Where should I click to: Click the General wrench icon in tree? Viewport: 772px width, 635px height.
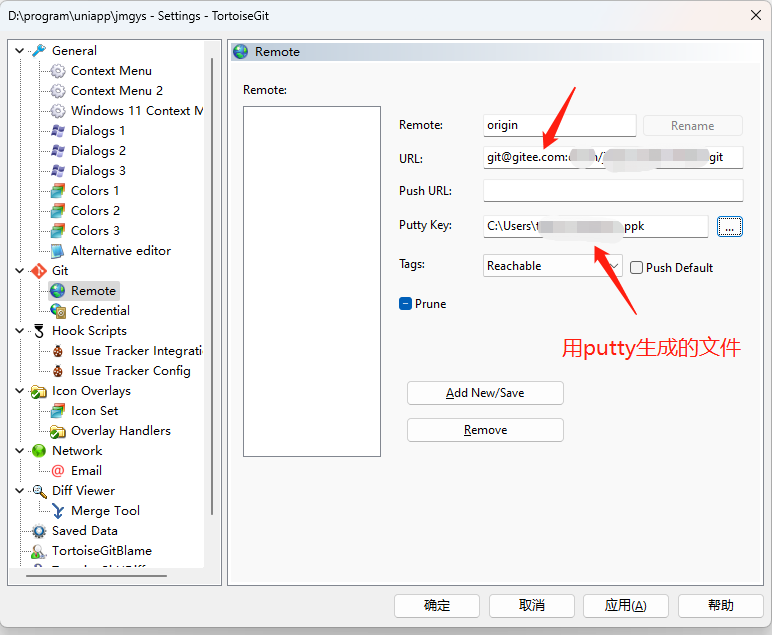pos(39,51)
